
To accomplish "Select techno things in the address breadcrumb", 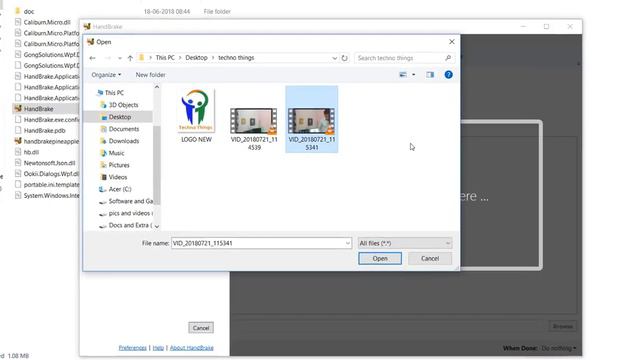I will point(236,58).
